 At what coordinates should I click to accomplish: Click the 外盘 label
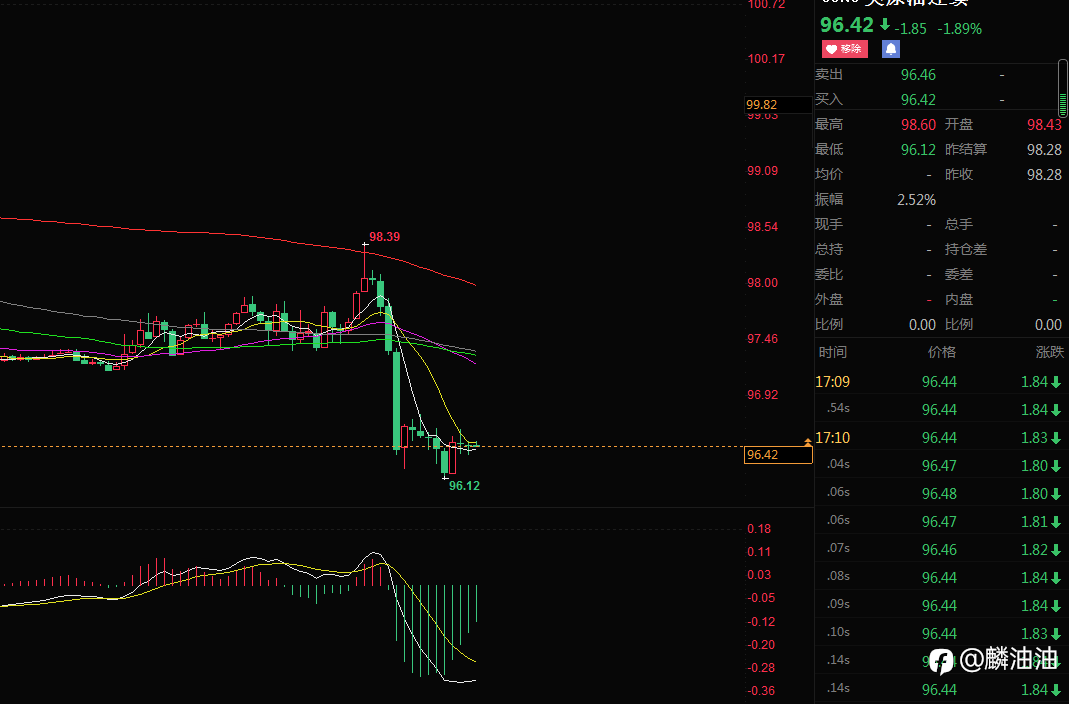point(829,299)
